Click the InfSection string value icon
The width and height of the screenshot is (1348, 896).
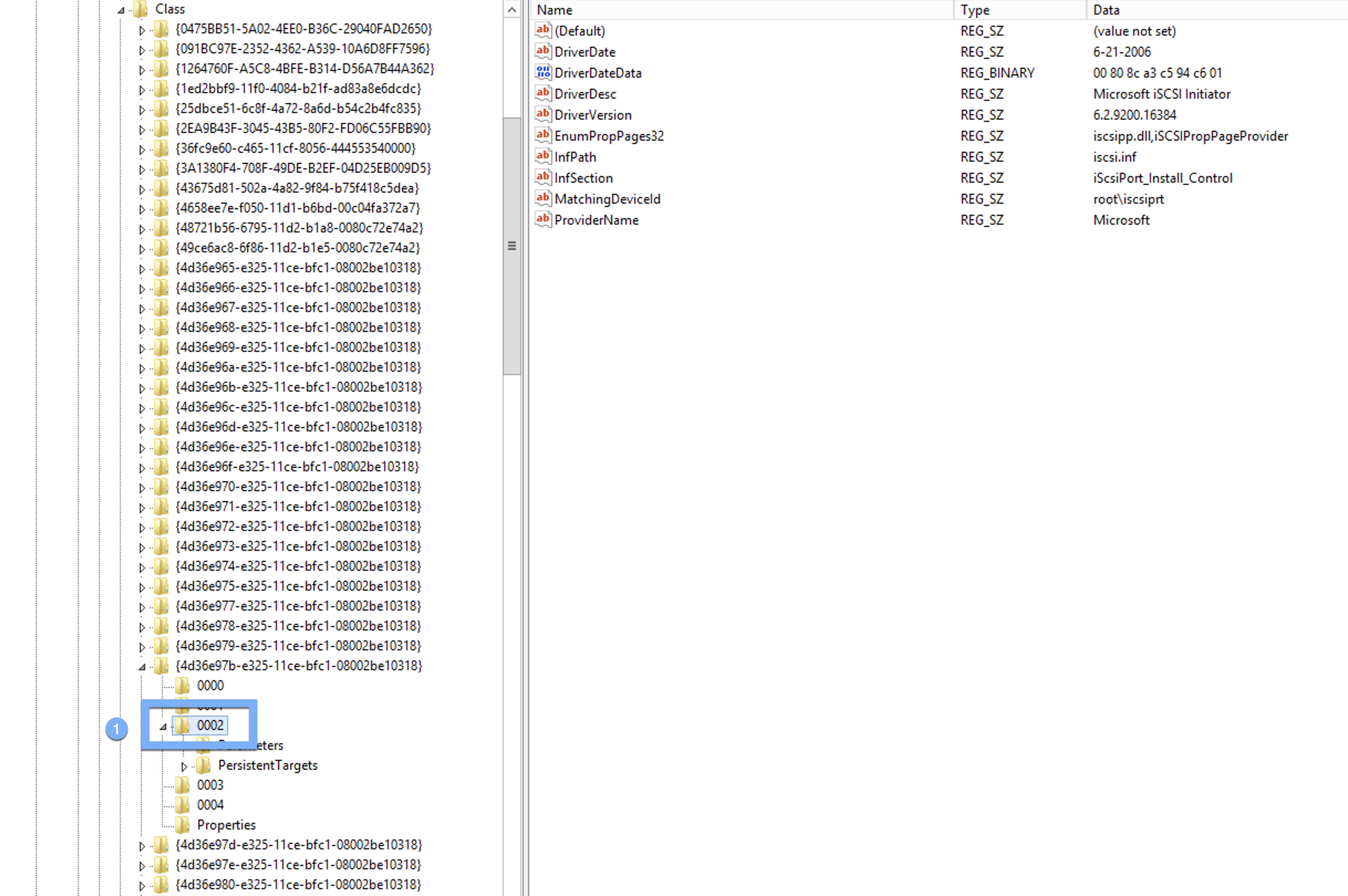543,177
